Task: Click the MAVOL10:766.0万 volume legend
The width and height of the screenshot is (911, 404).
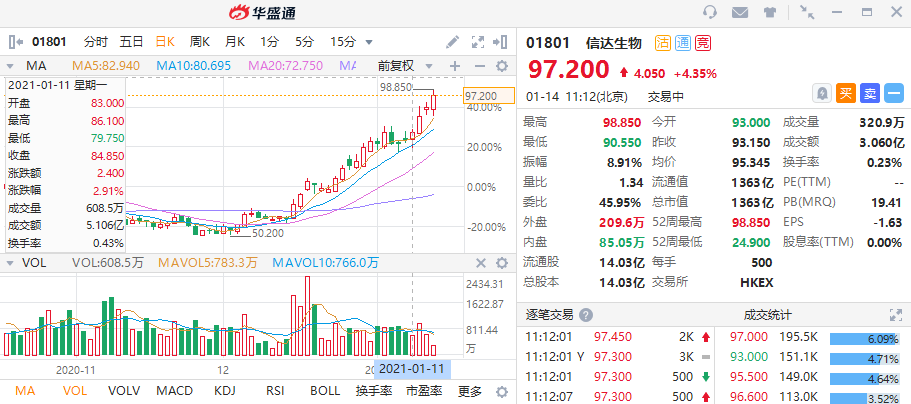Action: (x=326, y=263)
